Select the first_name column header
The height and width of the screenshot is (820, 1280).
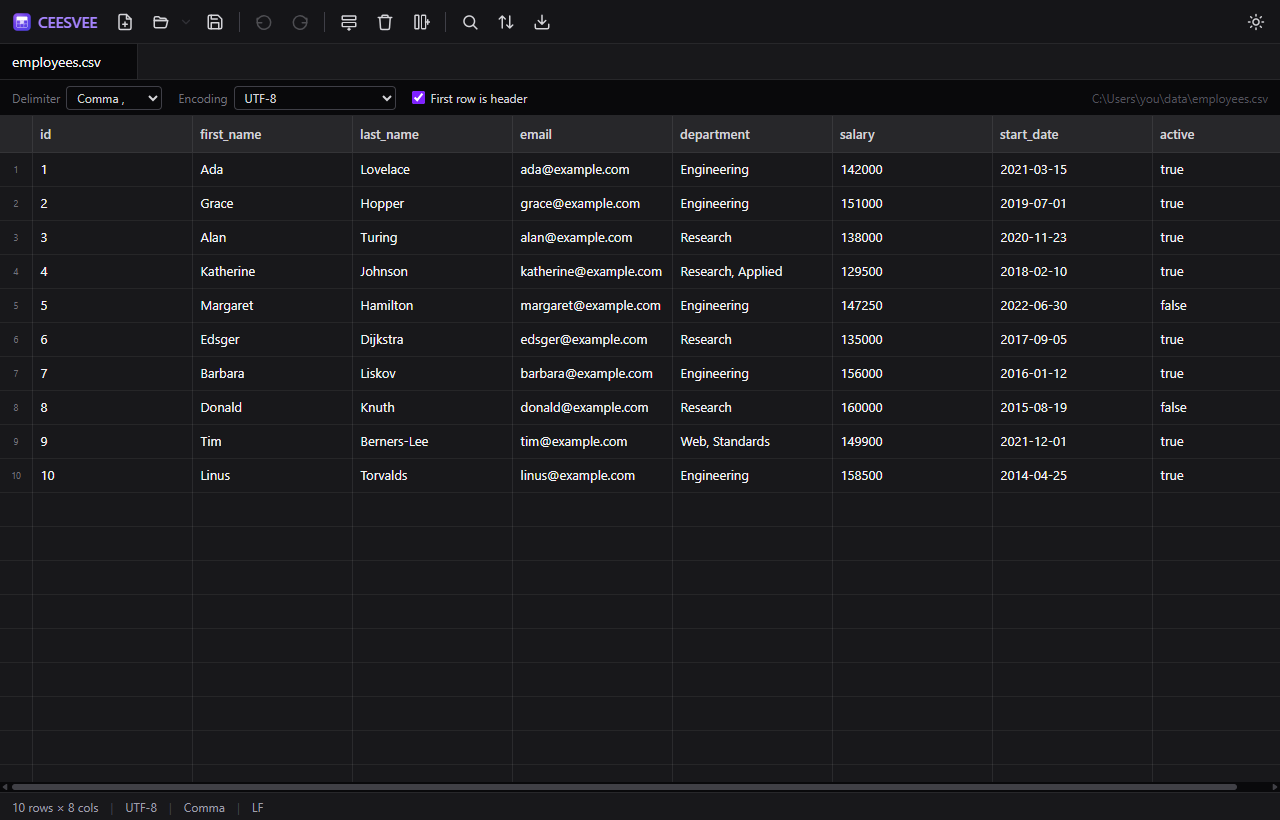272,134
